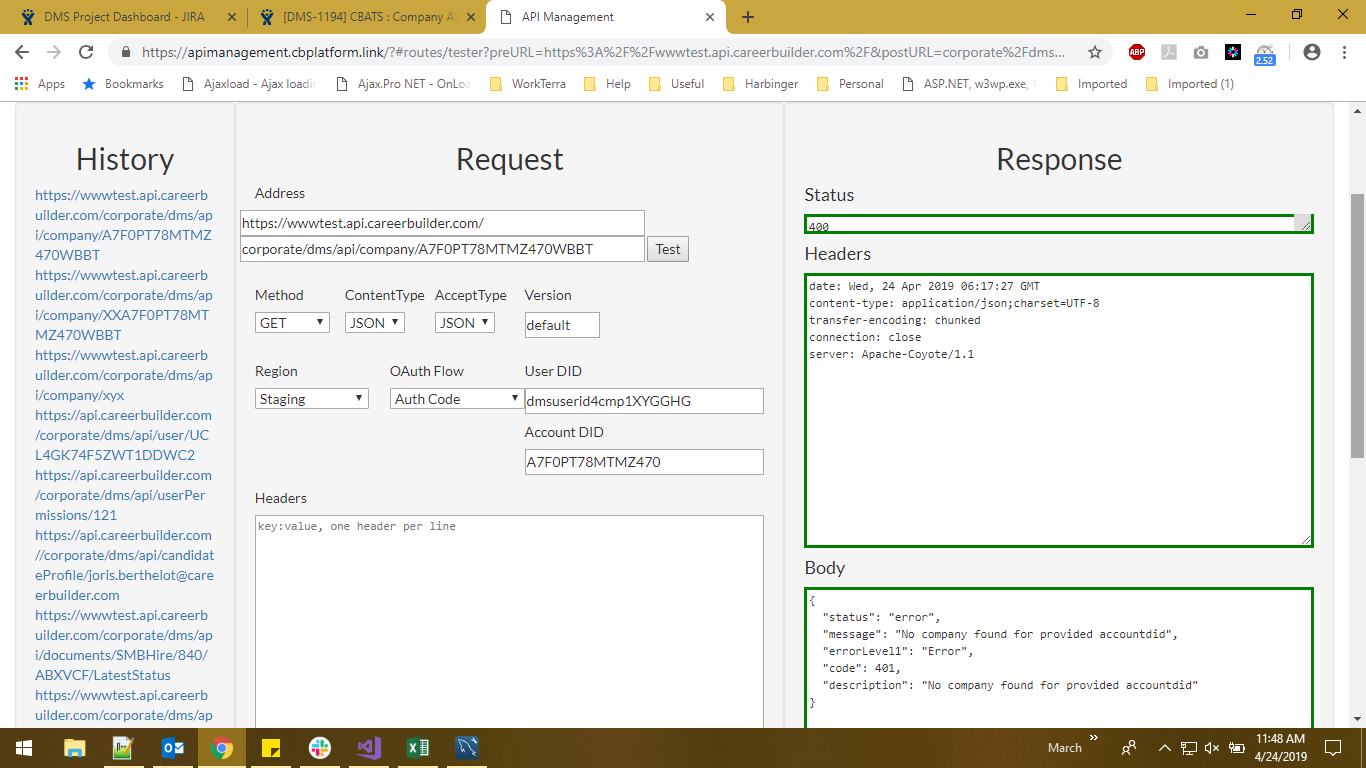Open the Method dropdown set to GET
Viewport: 1366px width, 768px height.
[x=292, y=323]
